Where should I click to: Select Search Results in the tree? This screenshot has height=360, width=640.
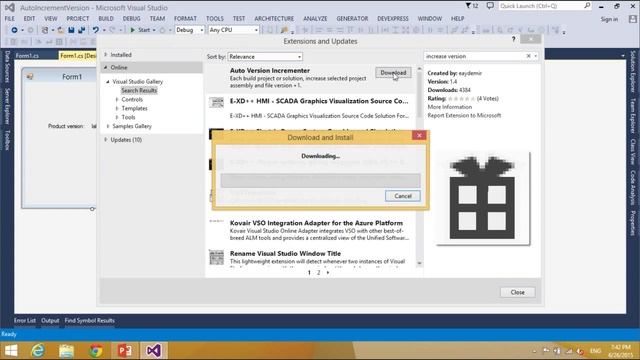(139, 91)
